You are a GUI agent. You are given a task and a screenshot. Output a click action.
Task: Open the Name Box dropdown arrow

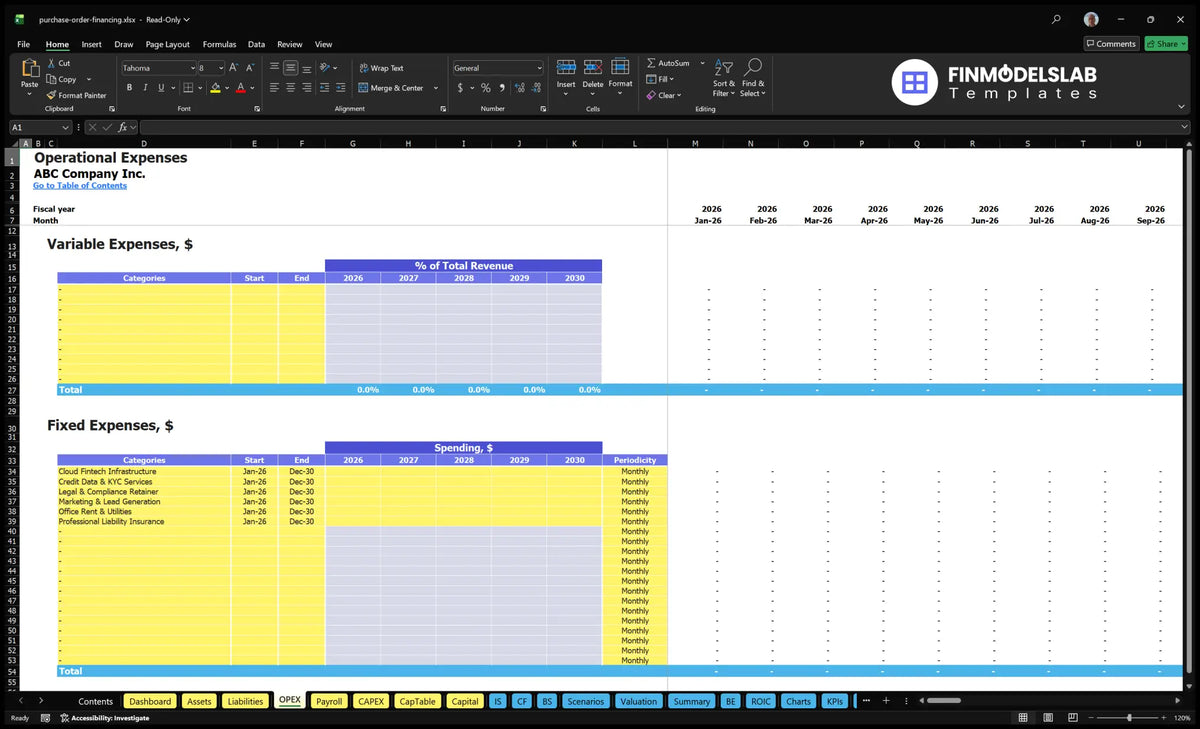pyautogui.click(x=66, y=127)
